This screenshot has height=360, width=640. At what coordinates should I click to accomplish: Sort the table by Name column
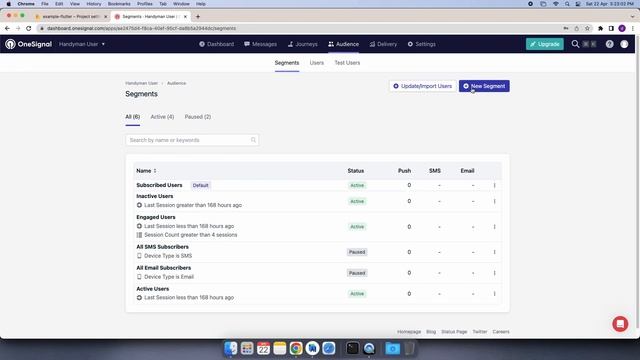coord(146,171)
